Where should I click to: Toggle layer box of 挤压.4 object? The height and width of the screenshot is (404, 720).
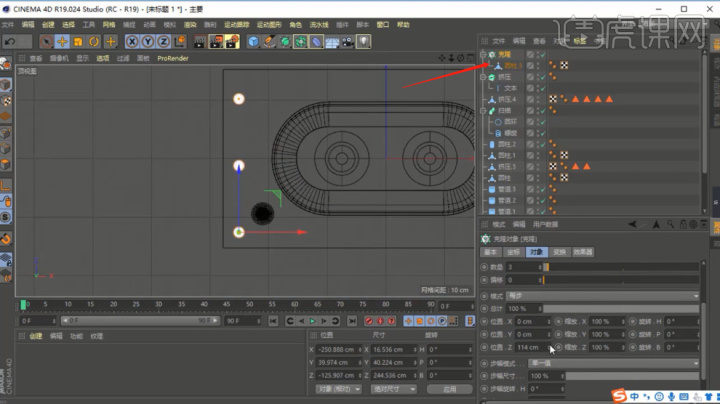tap(531, 99)
